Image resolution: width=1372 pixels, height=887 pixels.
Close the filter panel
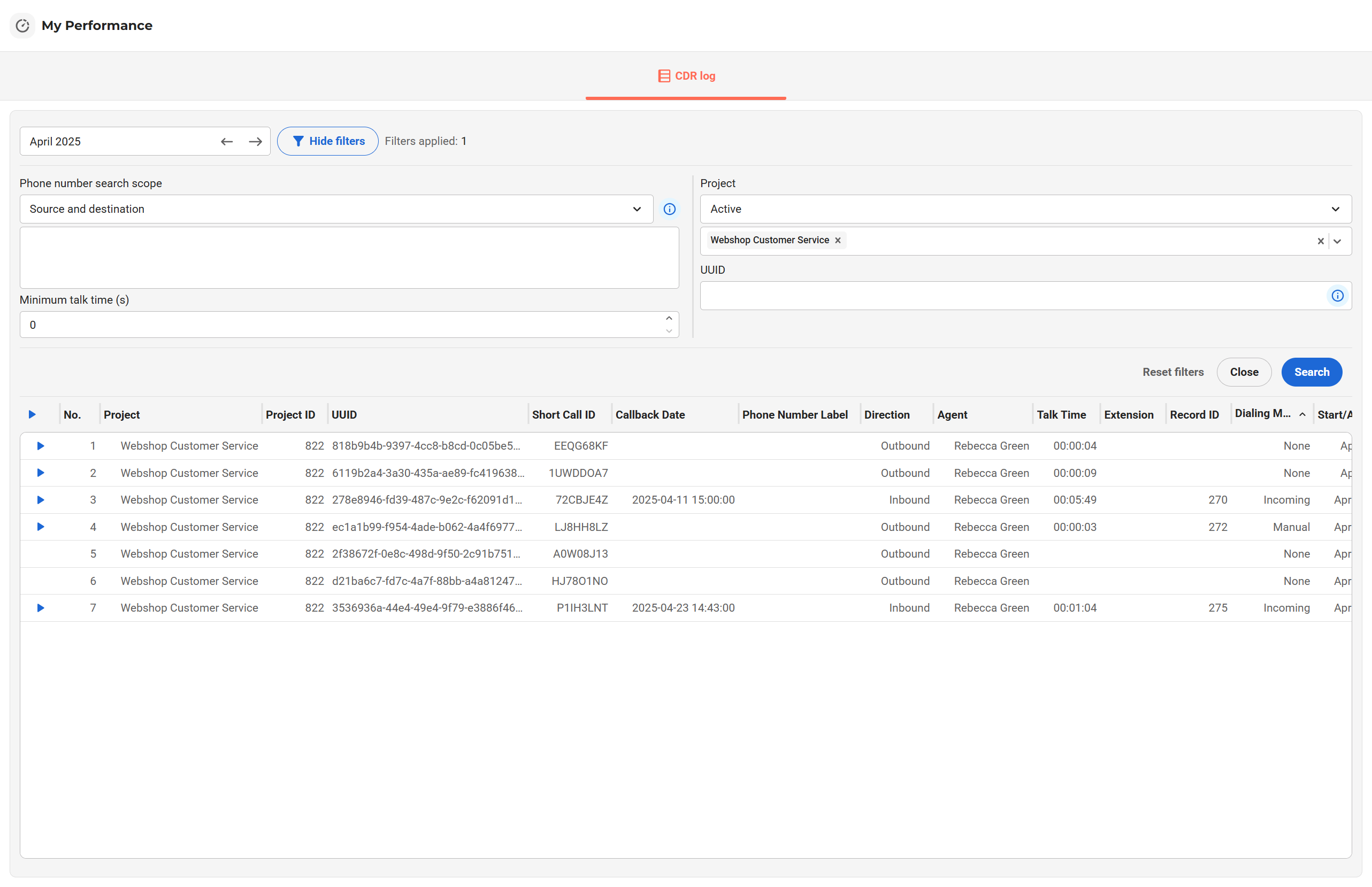click(1244, 372)
